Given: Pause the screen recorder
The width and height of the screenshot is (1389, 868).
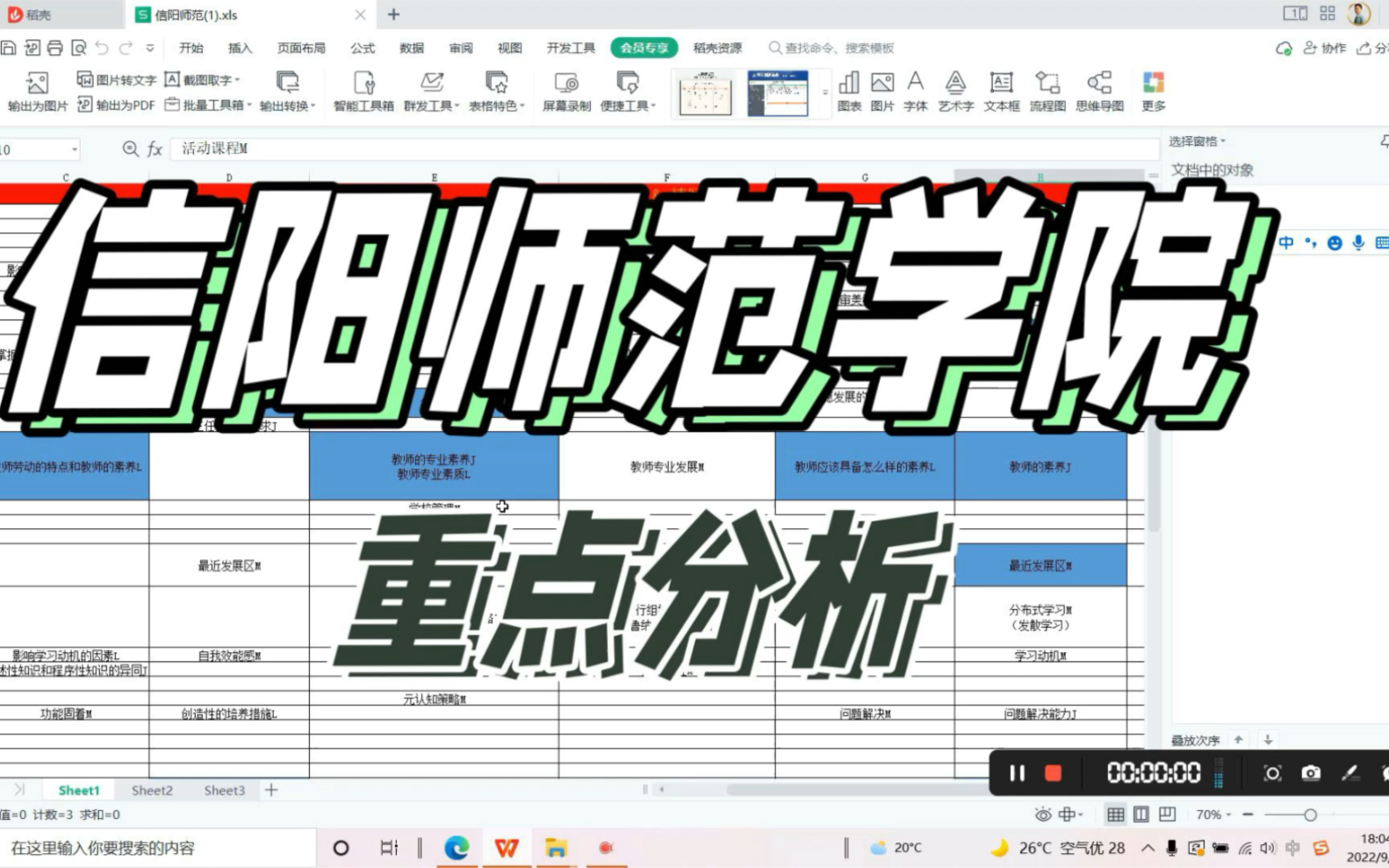Looking at the screenshot, I should [1017, 772].
